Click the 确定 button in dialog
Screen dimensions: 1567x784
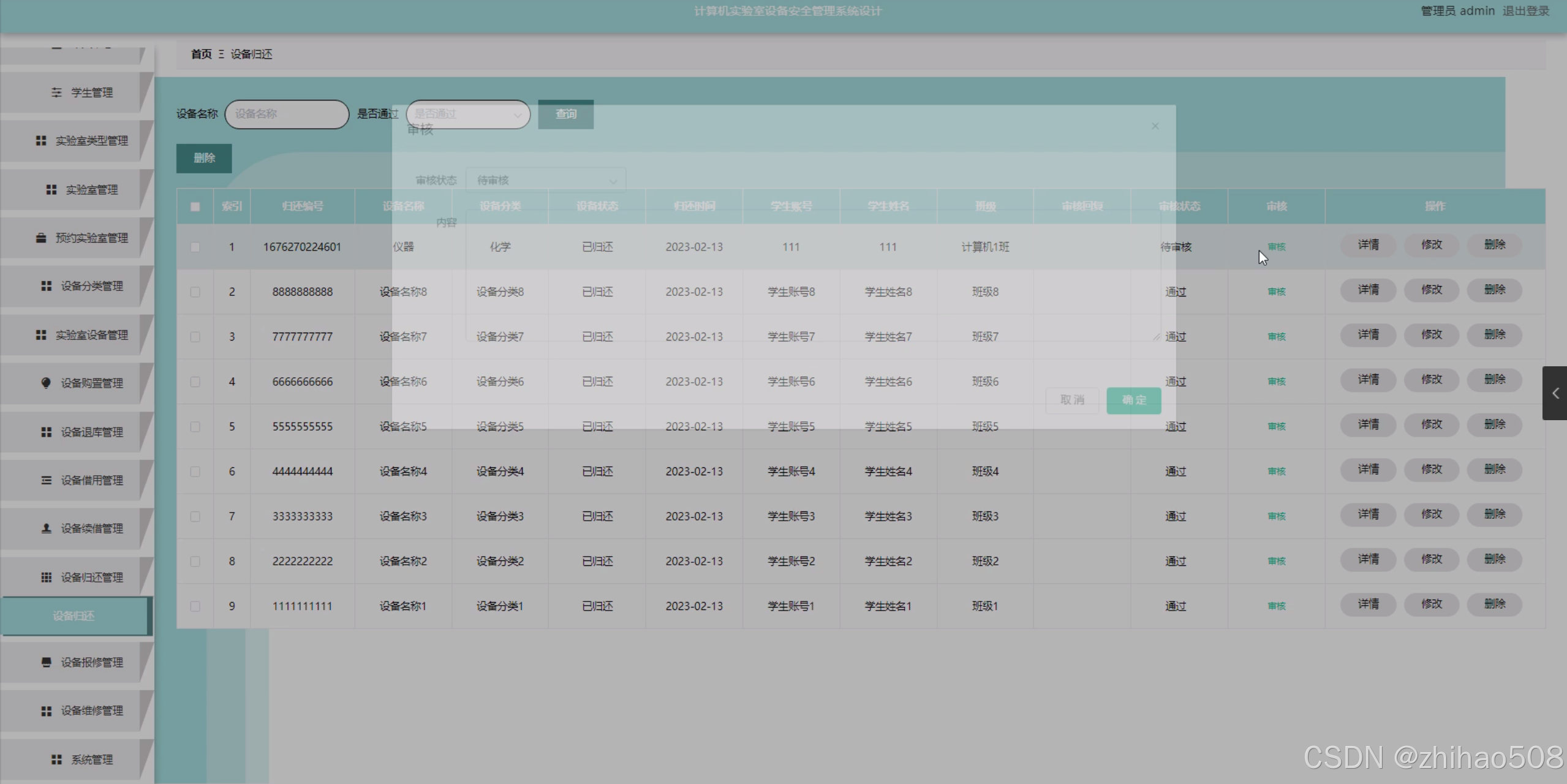pos(1133,400)
